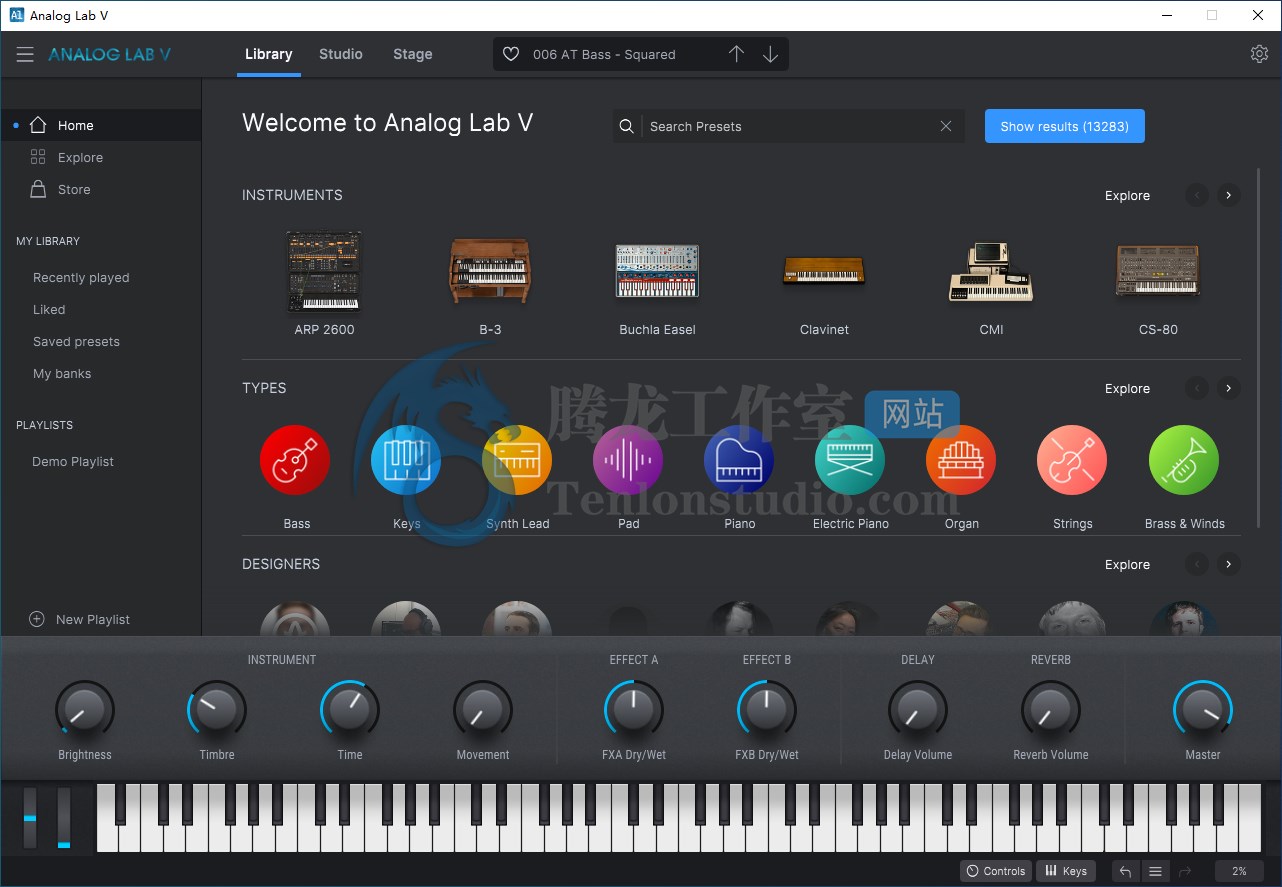Show previous instruments with left chevron
Screen dimensions: 1282x887
pos(1197,195)
